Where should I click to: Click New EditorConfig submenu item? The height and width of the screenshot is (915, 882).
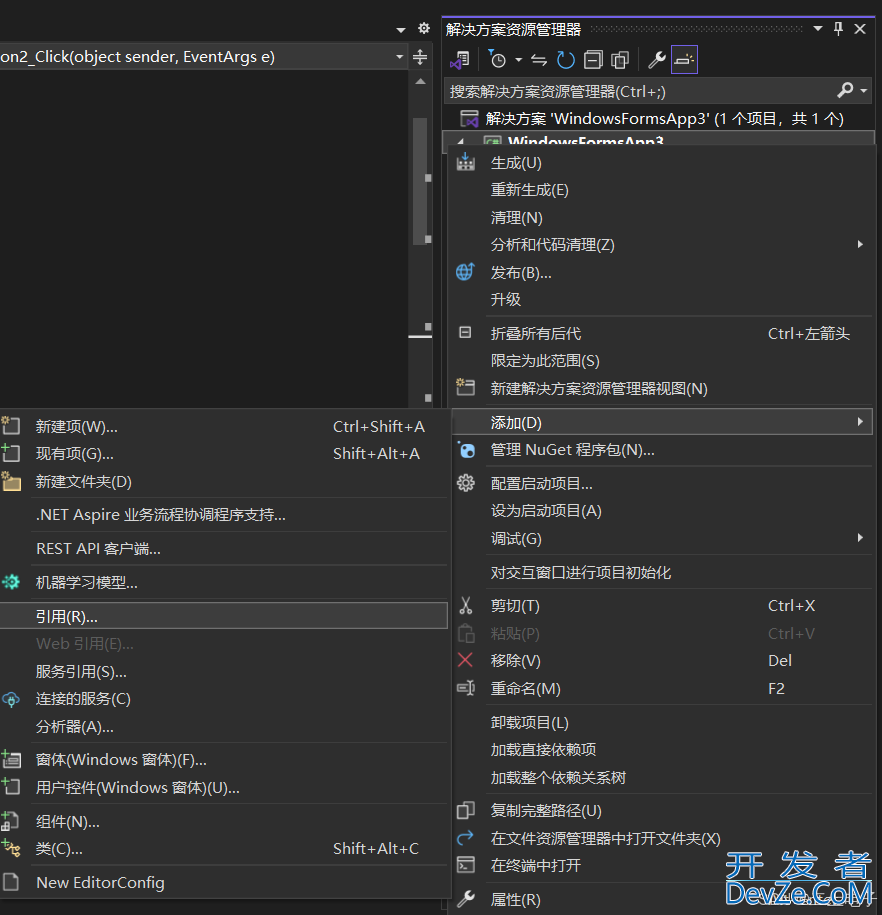click(x=224, y=882)
